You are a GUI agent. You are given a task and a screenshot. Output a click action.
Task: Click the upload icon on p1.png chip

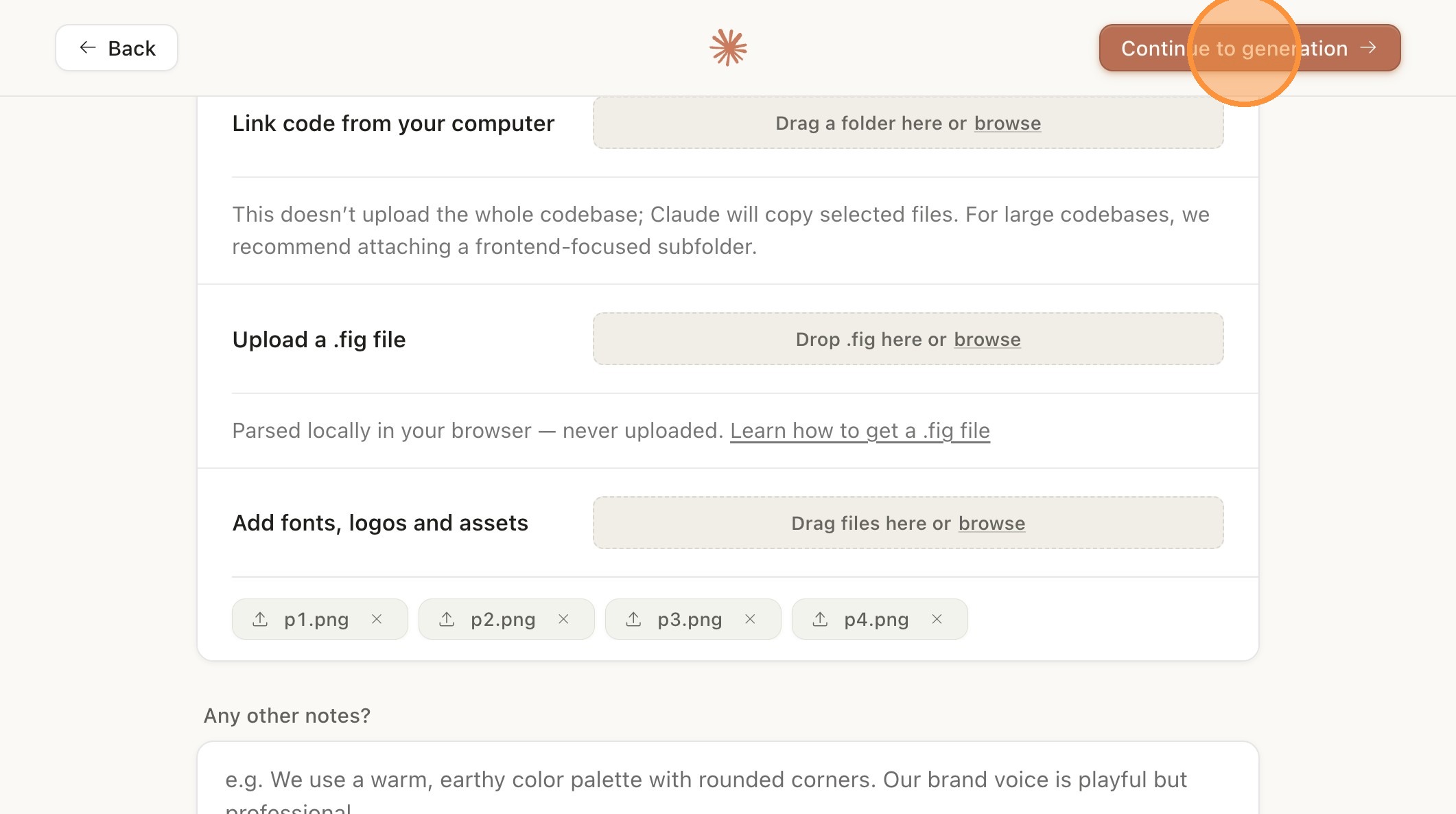(260, 619)
